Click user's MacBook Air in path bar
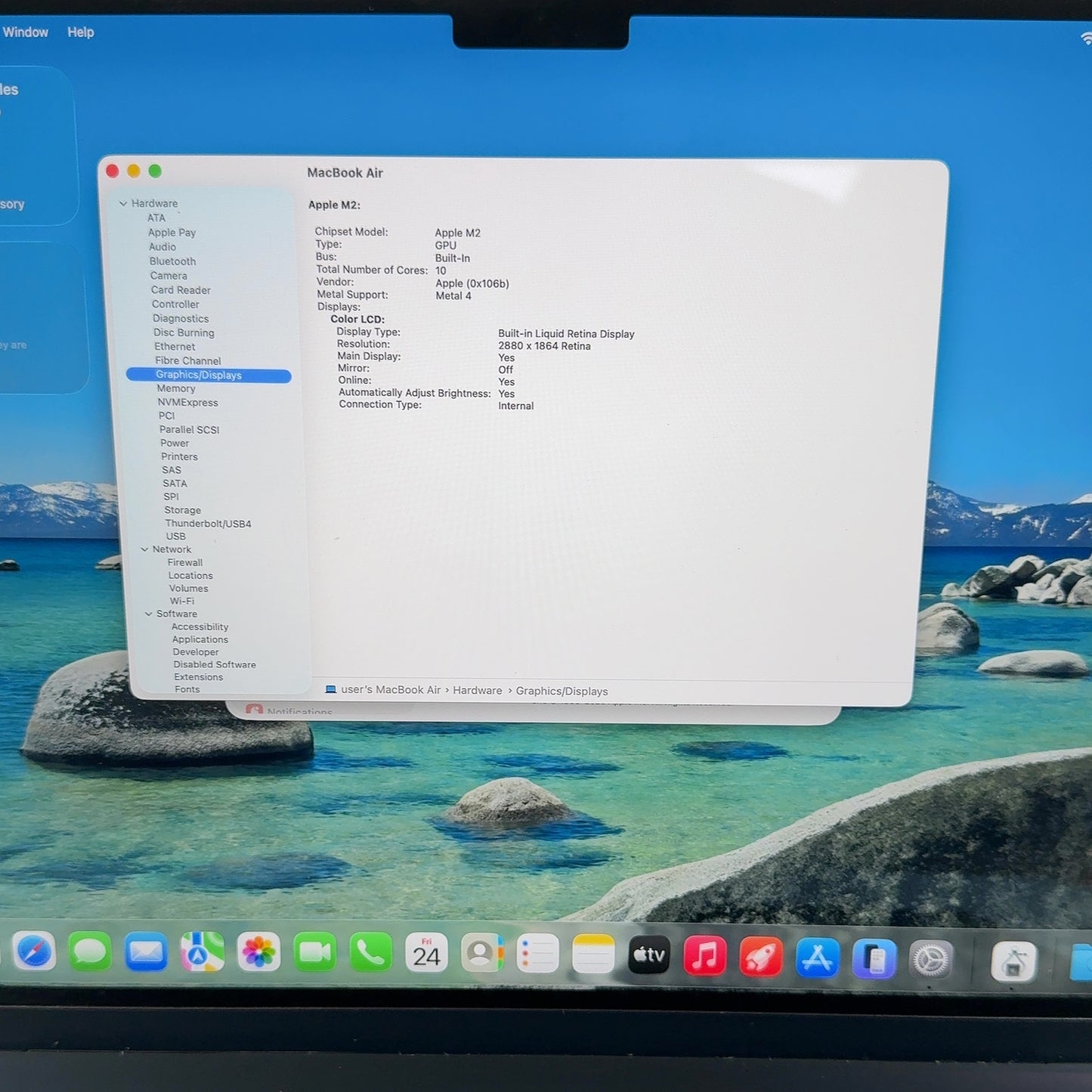 coord(391,690)
